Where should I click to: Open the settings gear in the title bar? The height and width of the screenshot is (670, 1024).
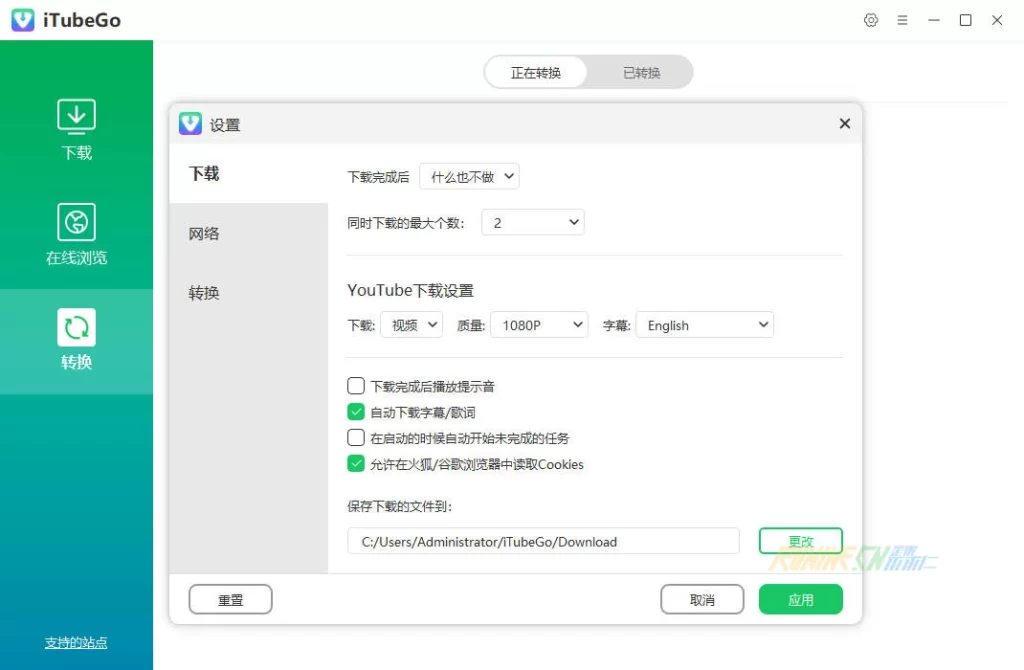pyautogui.click(x=871, y=20)
